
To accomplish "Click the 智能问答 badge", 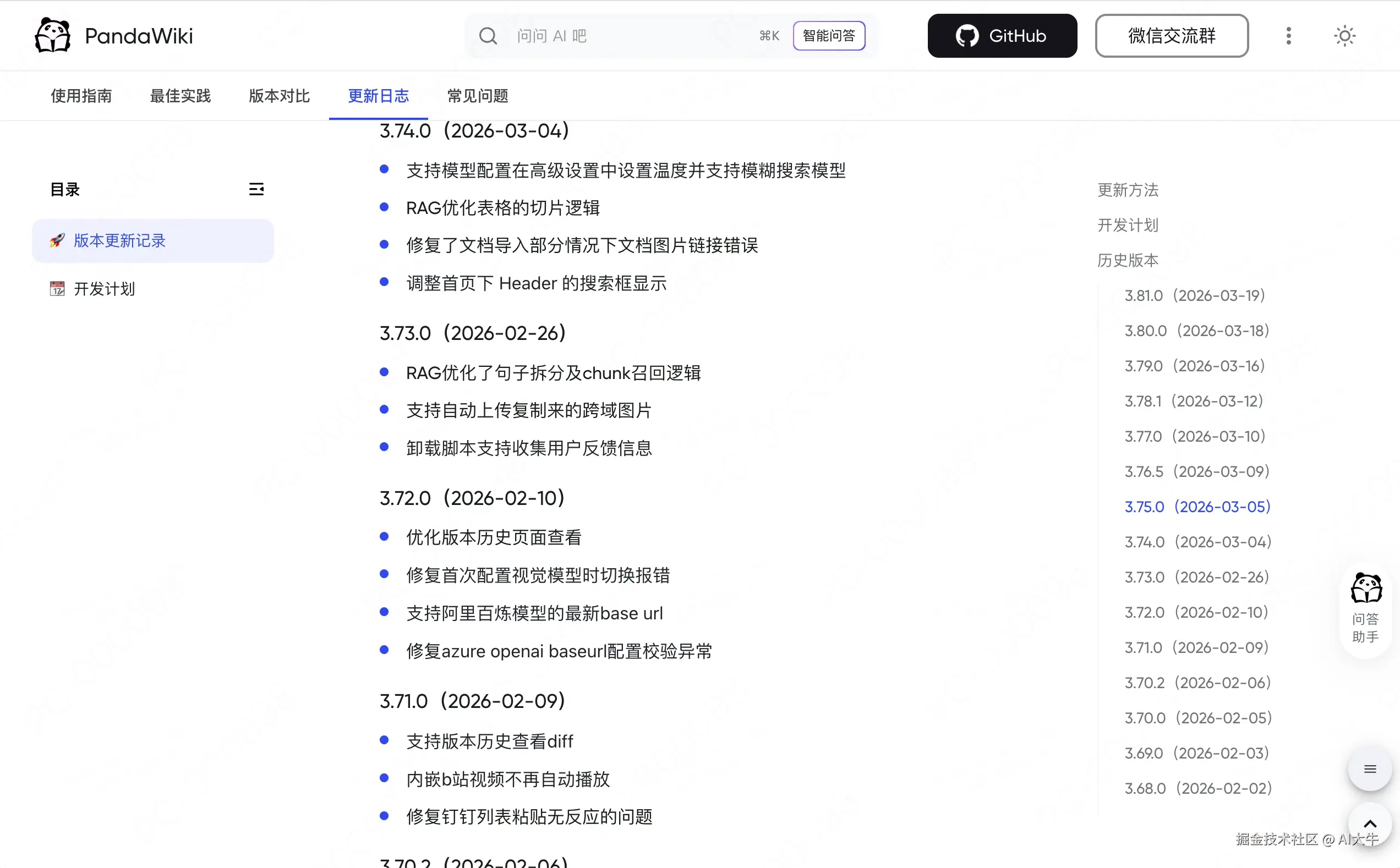I will 828,36.
